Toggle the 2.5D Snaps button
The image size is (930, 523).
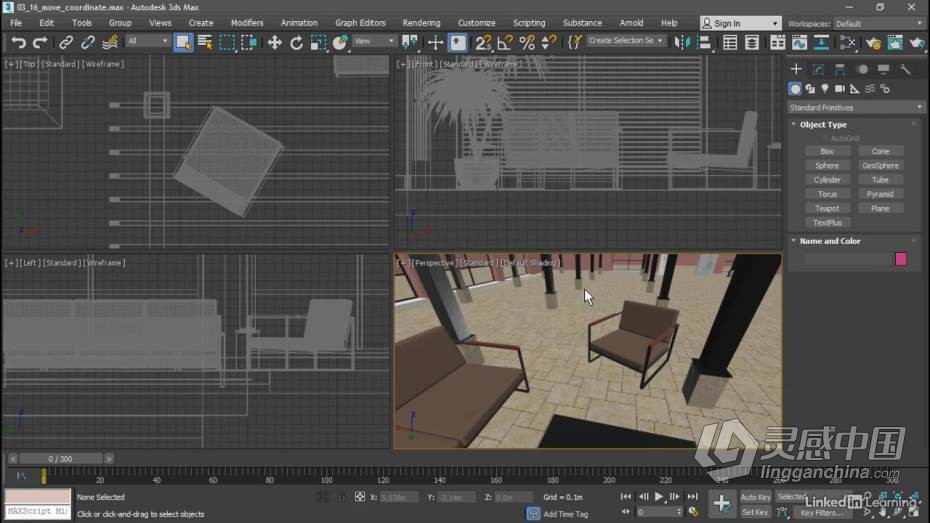pyautogui.click(x=483, y=42)
